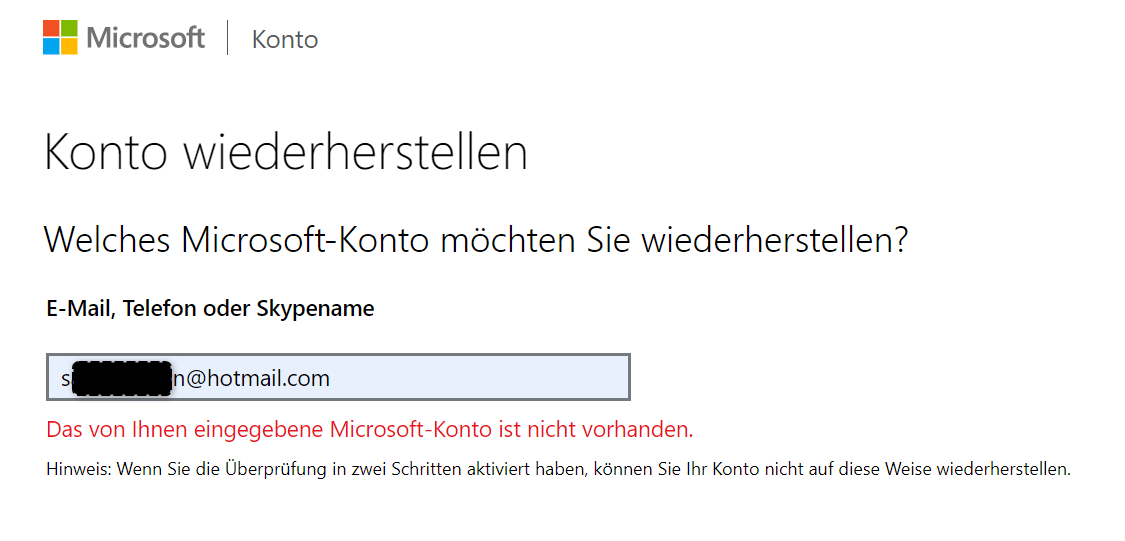Click the red square of Microsoft logo
The image size is (1125, 541).
coord(51,29)
